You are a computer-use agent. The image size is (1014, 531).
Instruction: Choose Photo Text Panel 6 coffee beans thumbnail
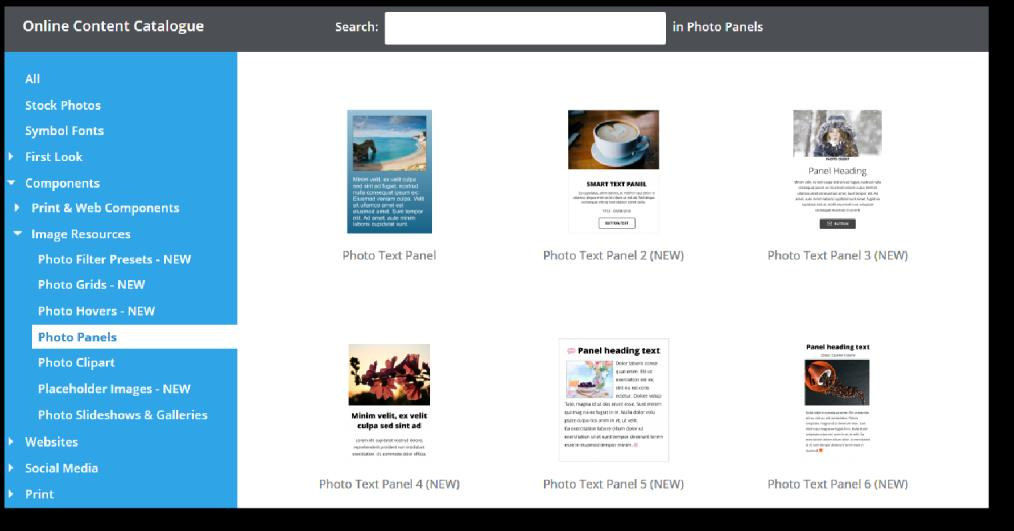[x=837, y=398]
